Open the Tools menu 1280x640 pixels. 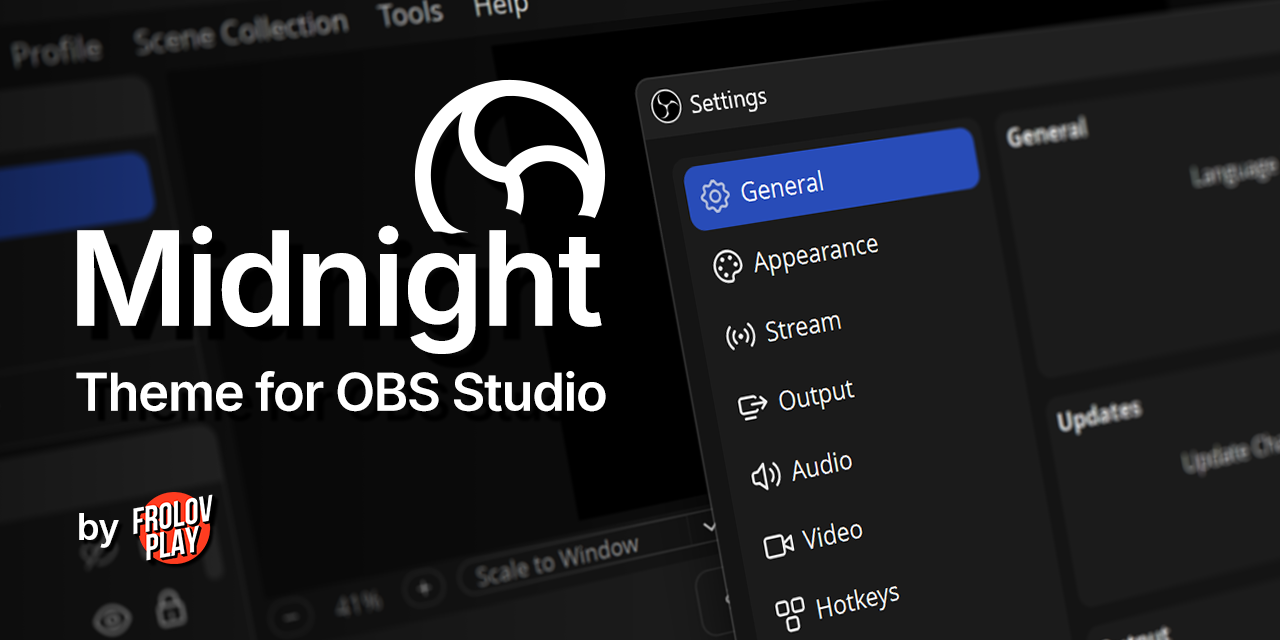tap(409, 12)
